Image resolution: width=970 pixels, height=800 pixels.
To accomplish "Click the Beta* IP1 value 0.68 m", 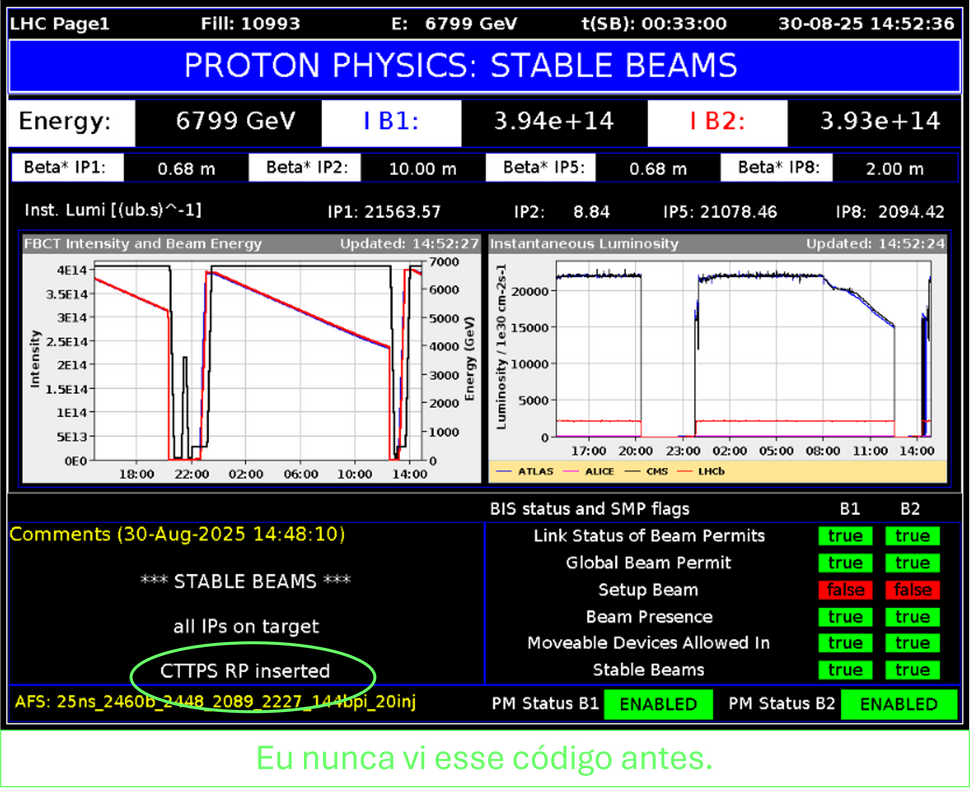I will 186,169.
